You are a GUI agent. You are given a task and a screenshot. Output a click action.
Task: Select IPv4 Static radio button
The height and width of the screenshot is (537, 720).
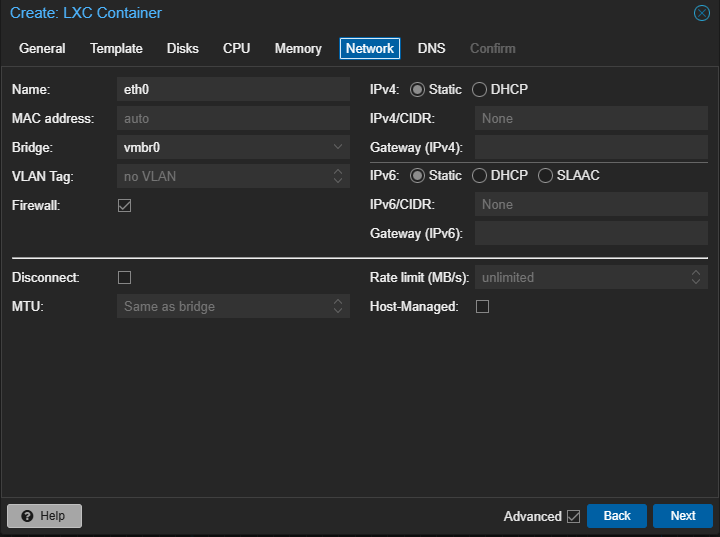coord(417,89)
